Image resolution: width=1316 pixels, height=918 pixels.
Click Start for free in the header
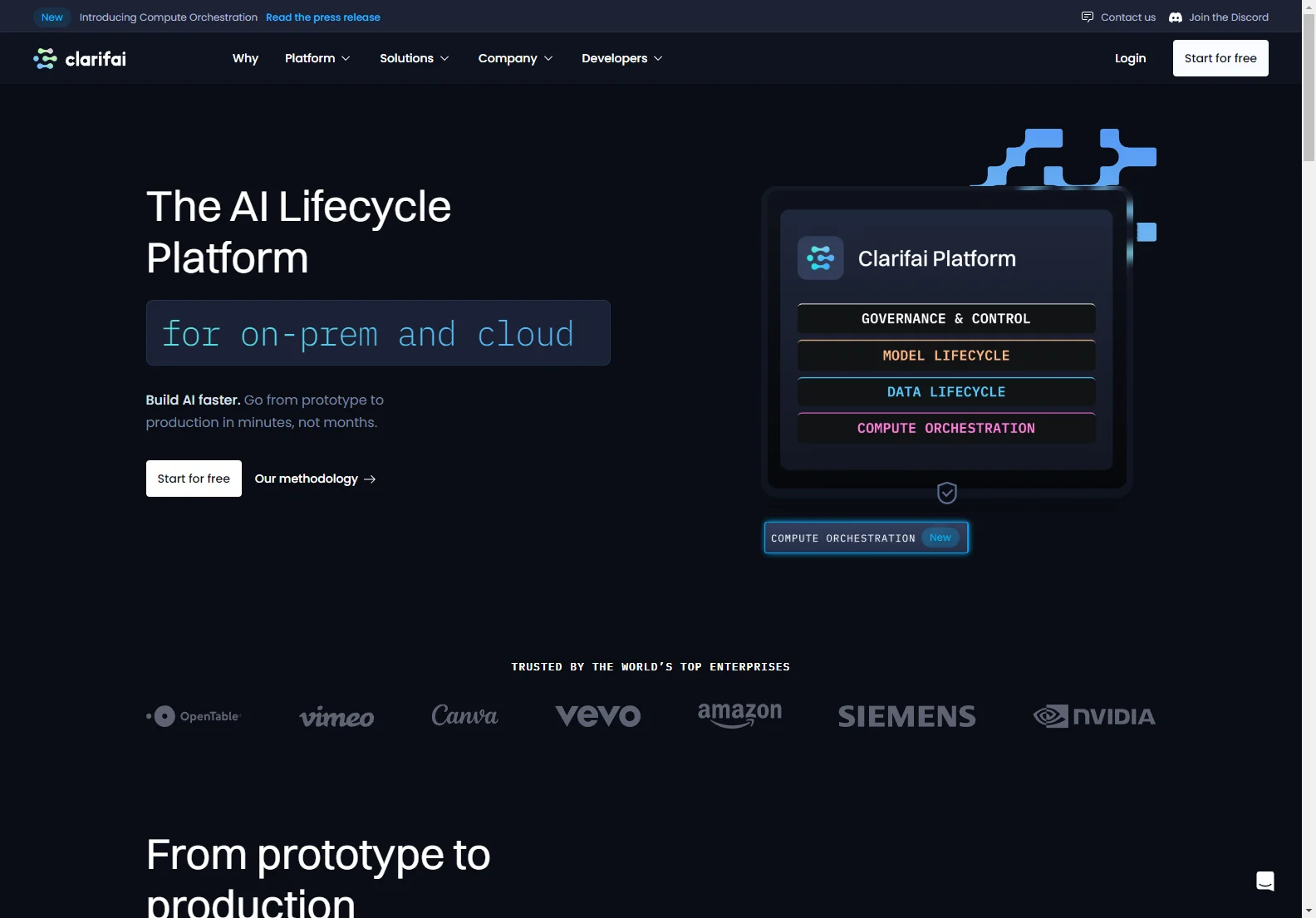(x=1220, y=58)
